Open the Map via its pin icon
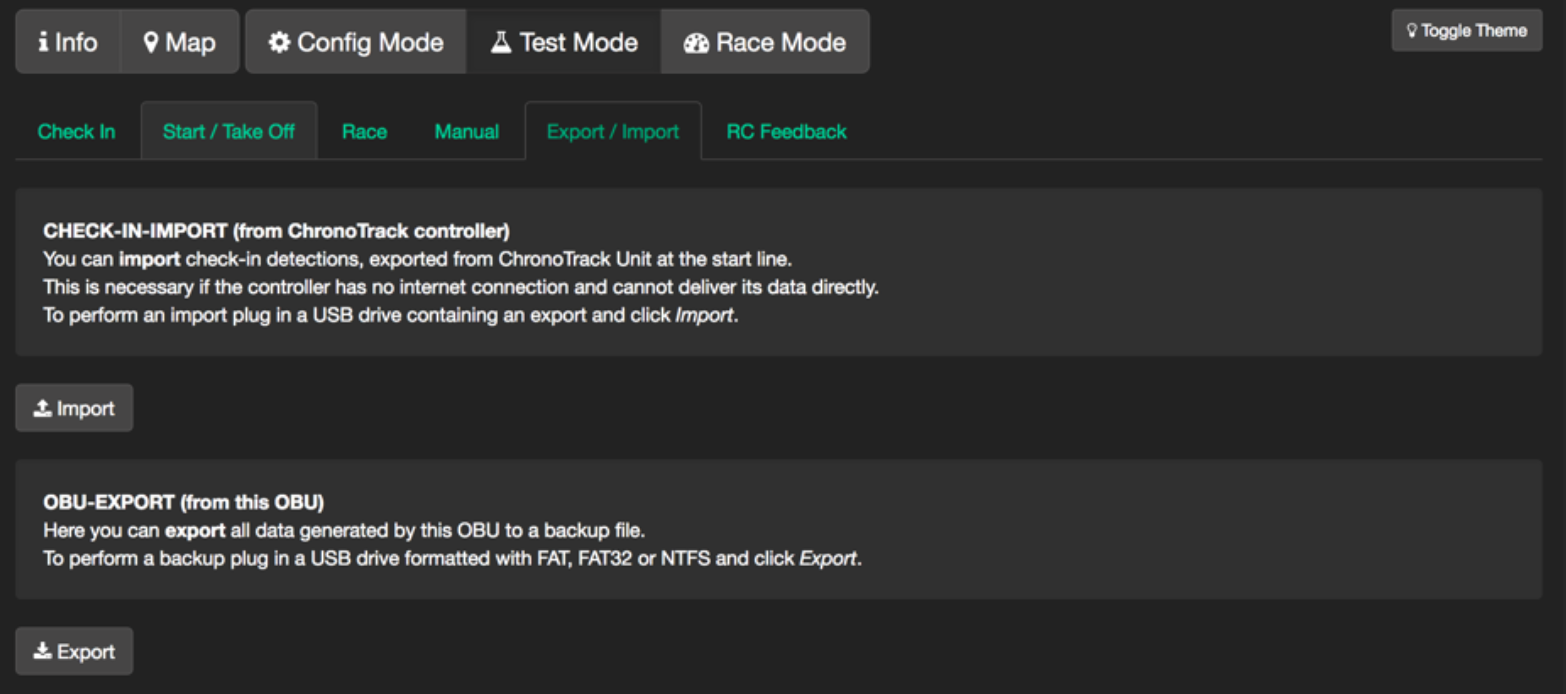The height and width of the screenshot is (694, 1566). click(151, 42)
